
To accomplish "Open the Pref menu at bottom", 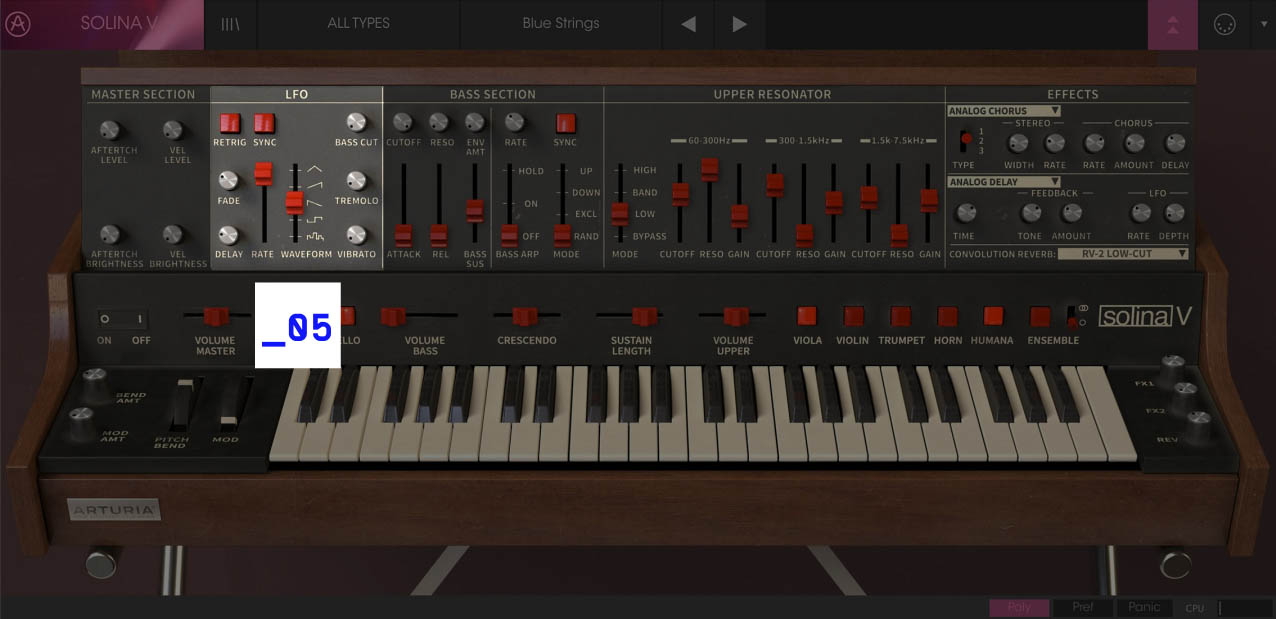I will click(x=1082, y=607).
